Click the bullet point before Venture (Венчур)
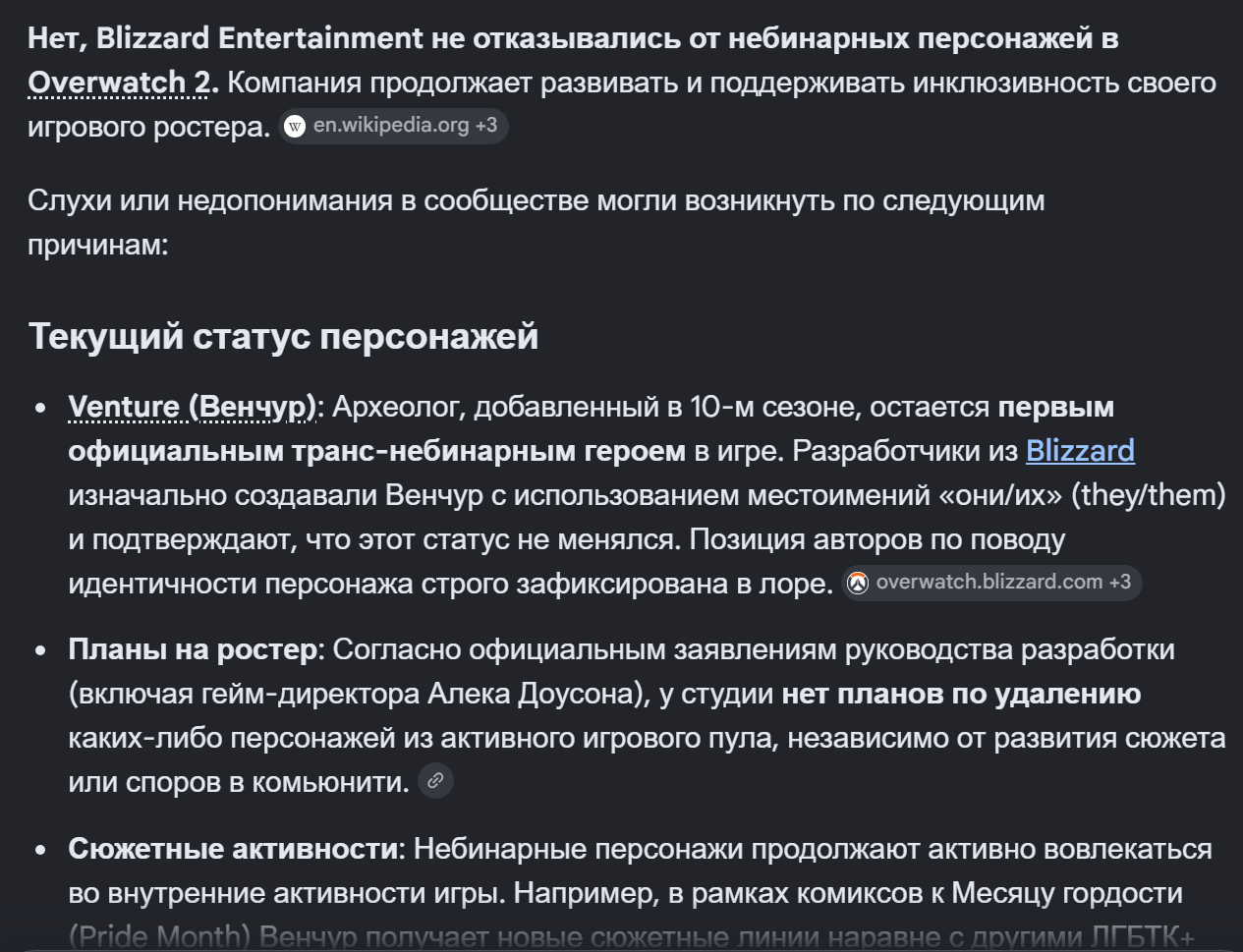The image size is (1243, 952). coord(40,408)
